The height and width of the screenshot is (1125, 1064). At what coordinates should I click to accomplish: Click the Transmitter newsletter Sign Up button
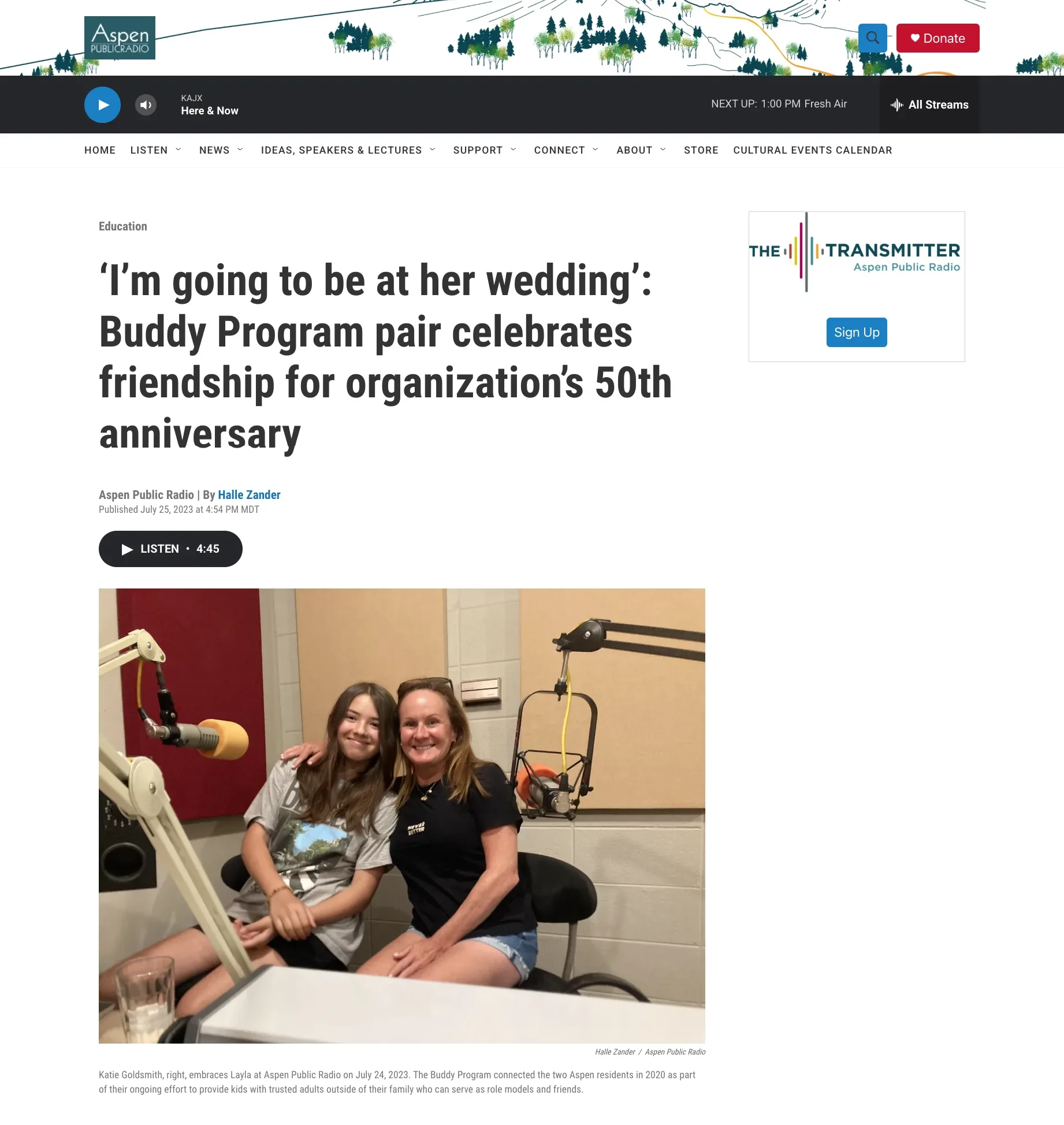[x=857, y=332]
